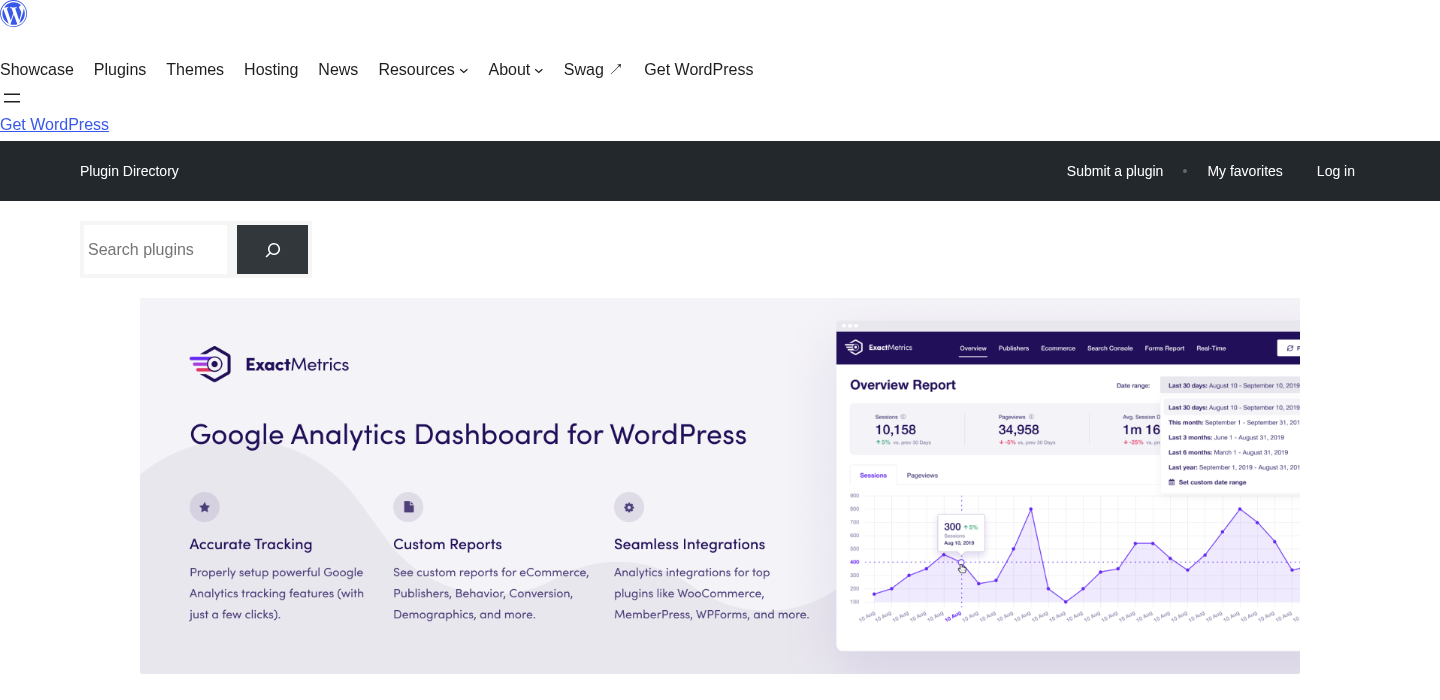
Task: Click the 300 chart tooltip
Action: tap(961, 533)
